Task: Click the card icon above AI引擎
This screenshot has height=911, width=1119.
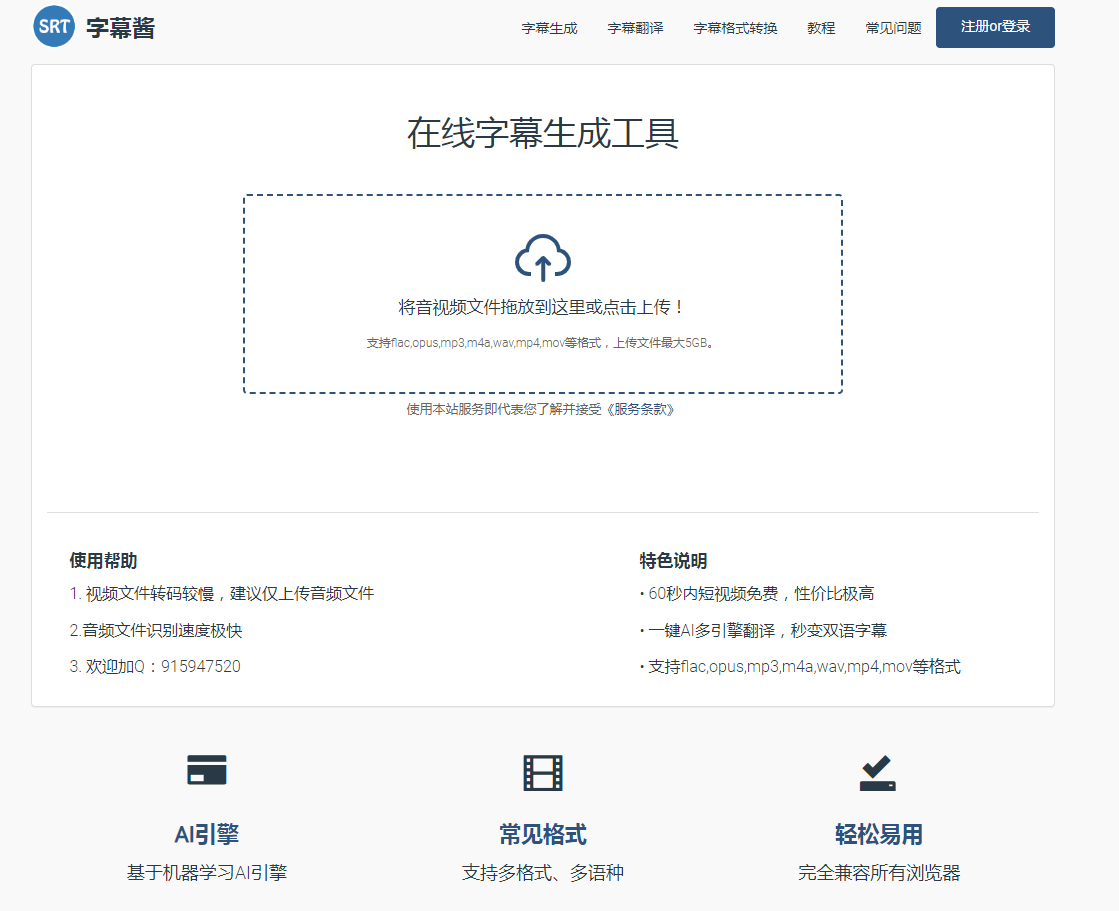Action: [207, 770]
